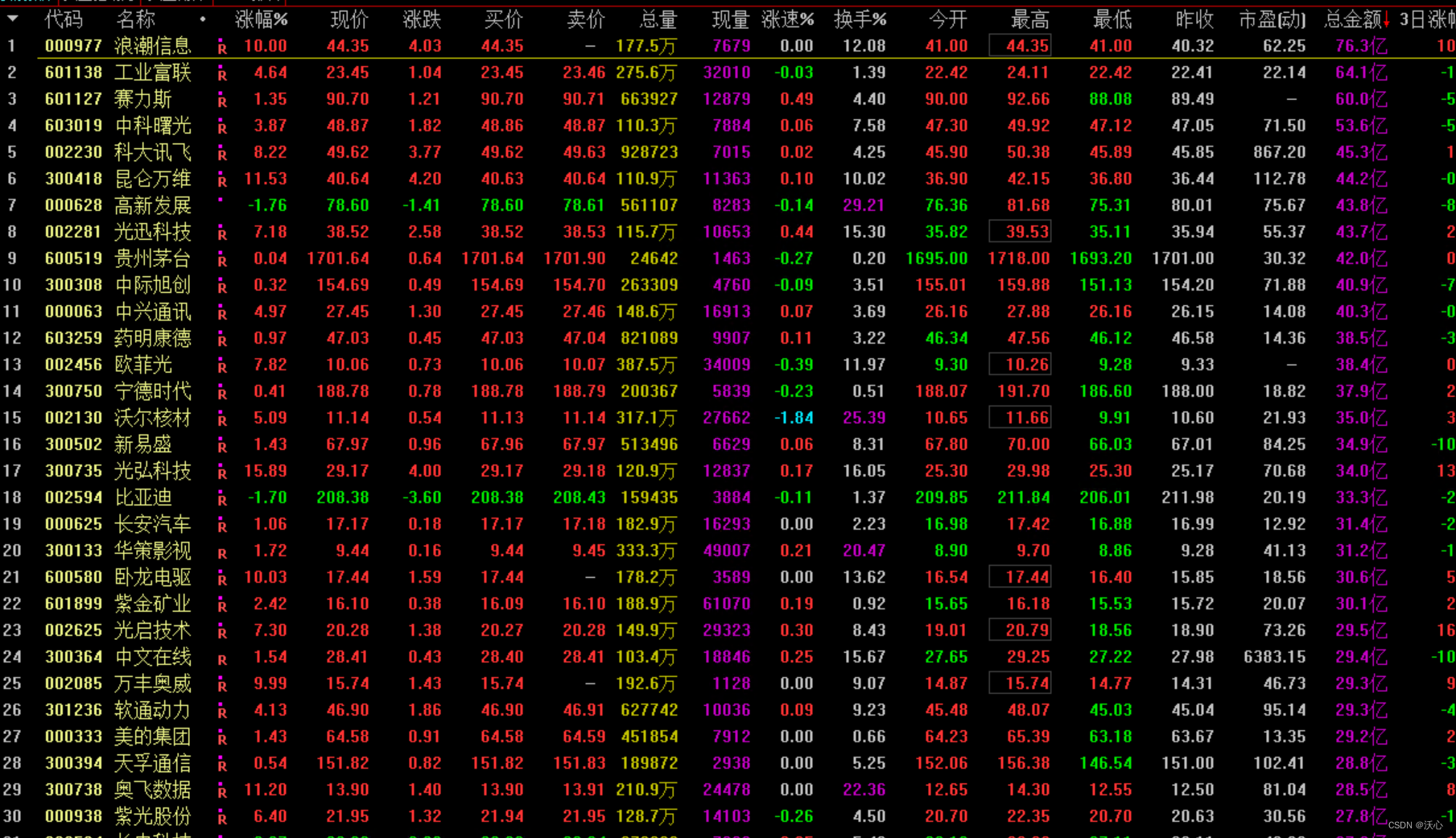
Task: Sort by the 名称 column header
Action: tap(135, 19)
